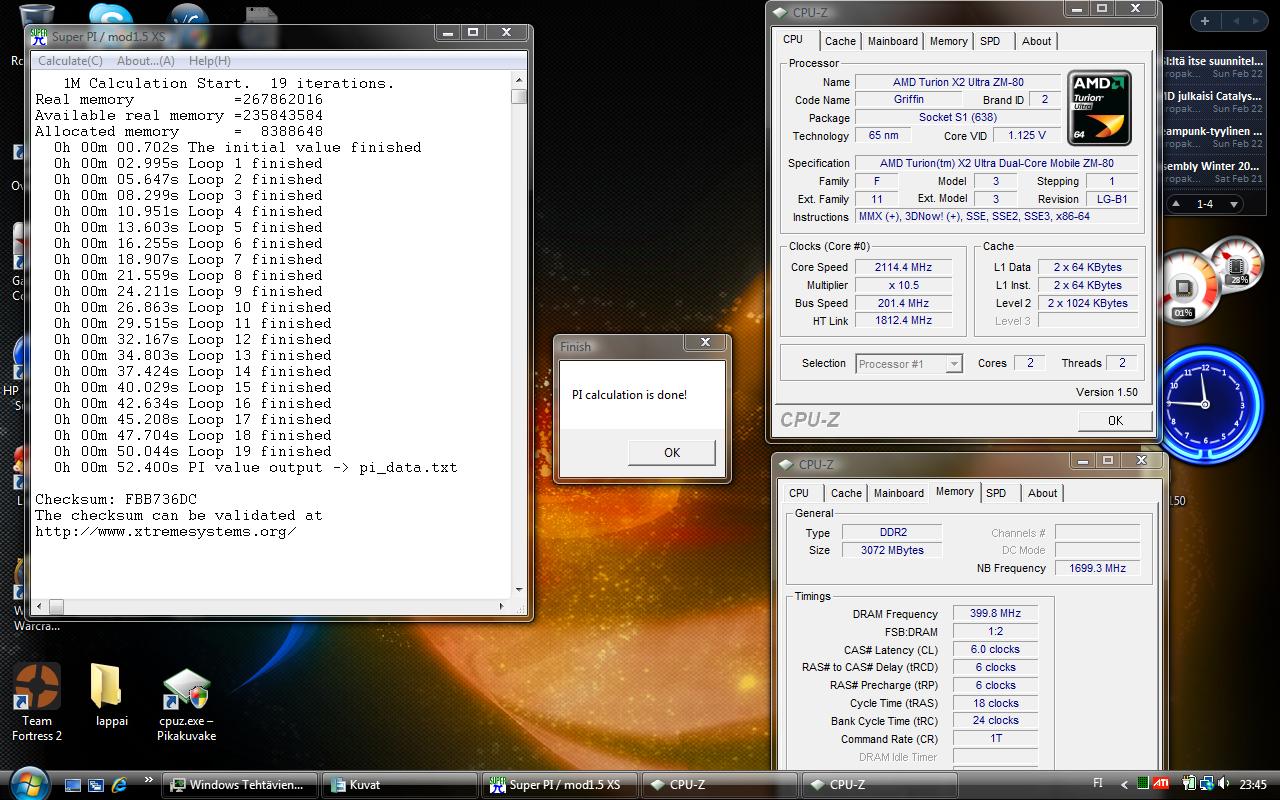Click the plus button to add gadgets
The width and height of the screenshot is (1280, 800).
pyautogui.click(x=1205, y=21)
